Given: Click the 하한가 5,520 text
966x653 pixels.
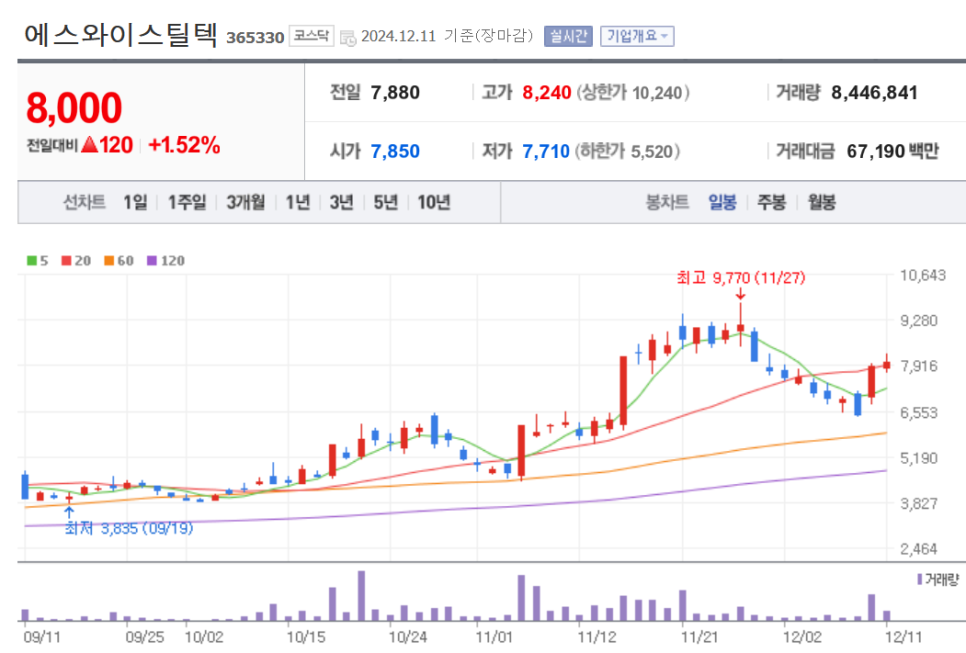Looking at the screenshot, I should pos(627,151).
